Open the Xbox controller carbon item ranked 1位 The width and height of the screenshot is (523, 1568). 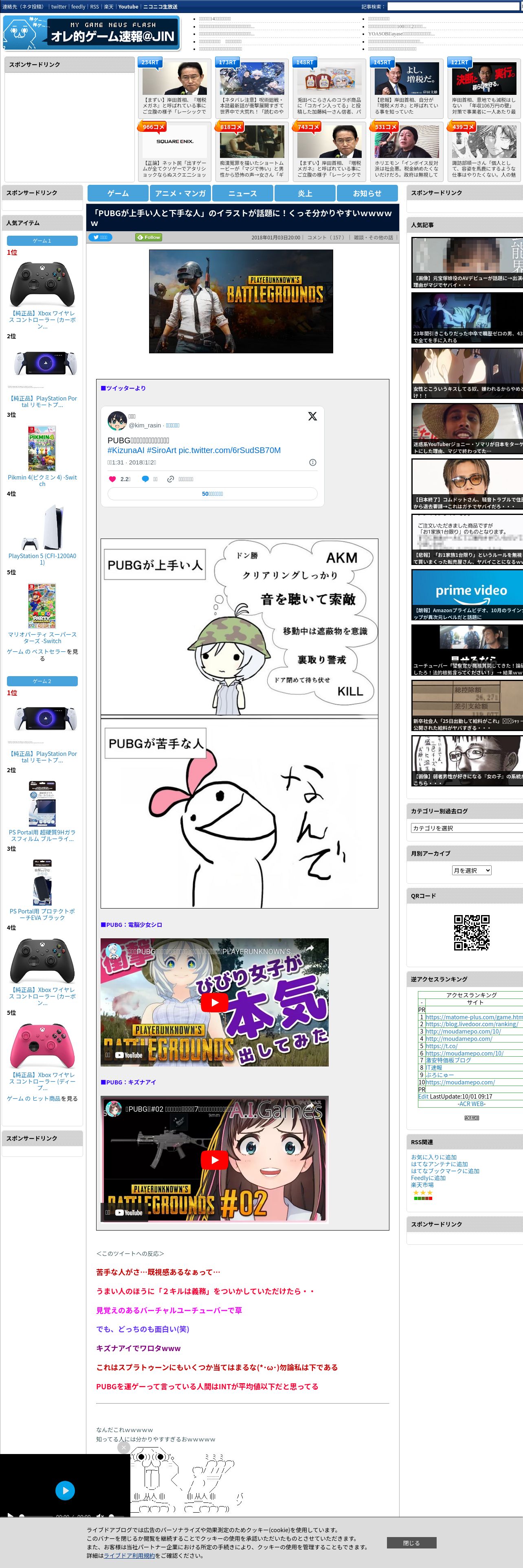pyautogui.click(x=42, y=284)
